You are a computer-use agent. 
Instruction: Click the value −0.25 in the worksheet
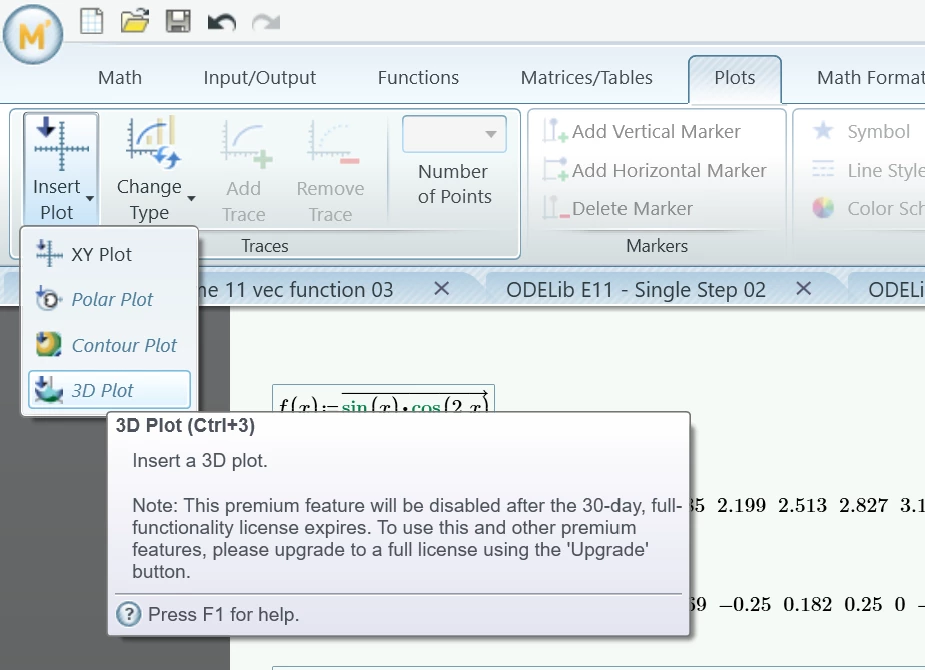point(745,605)
